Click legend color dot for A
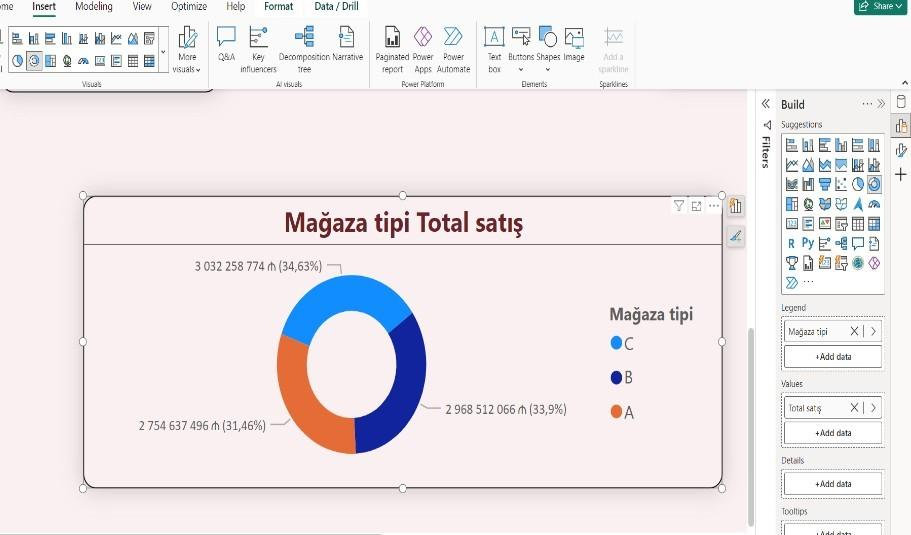This screenshot has height=535, width=911. (616, 412)
